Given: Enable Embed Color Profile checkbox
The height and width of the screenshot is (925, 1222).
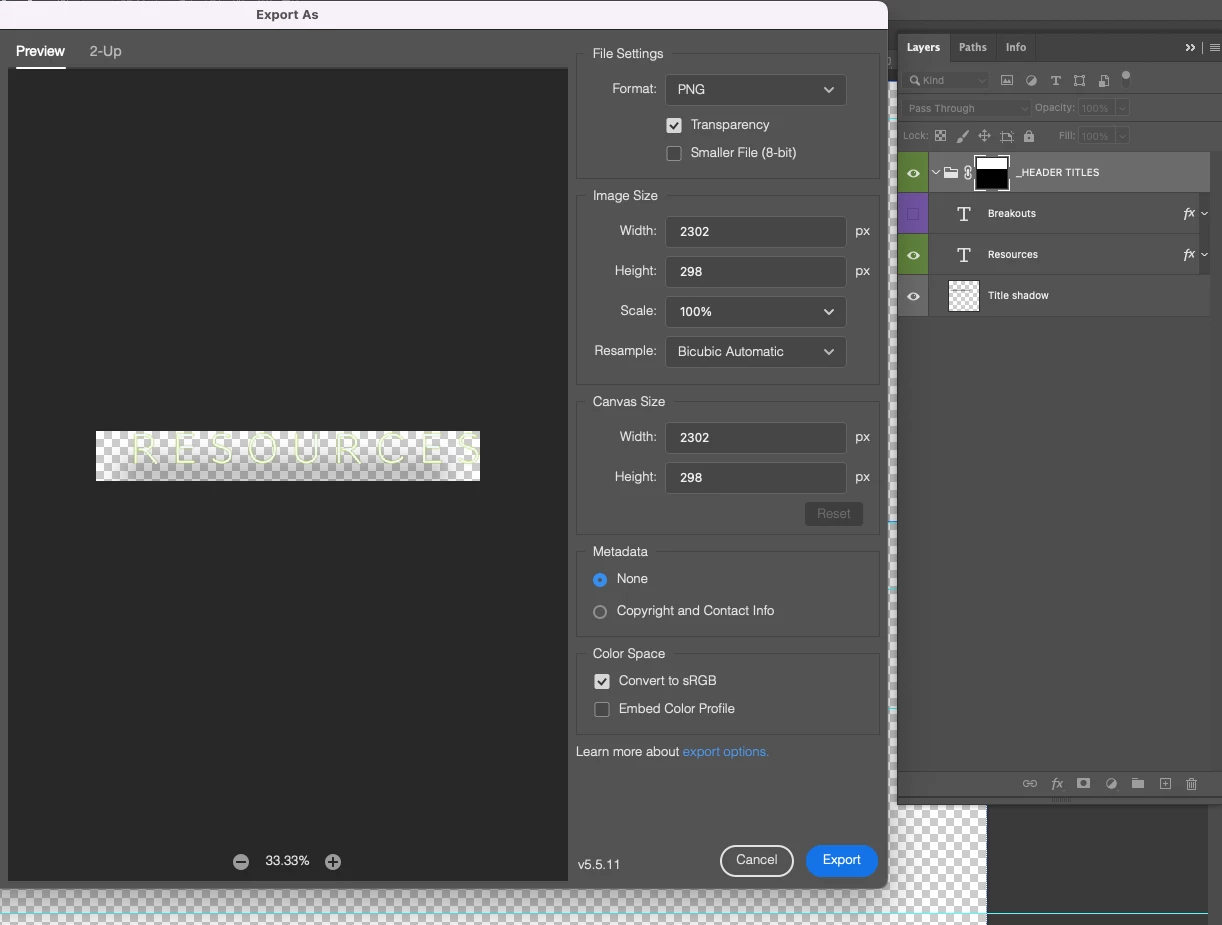Looking at the screenshot, I should coord(602,709).
